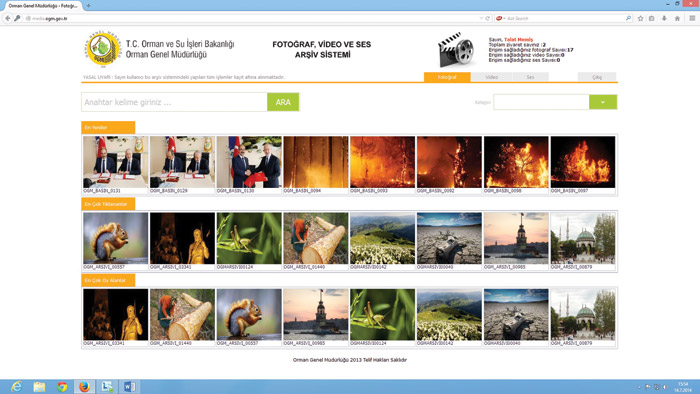This screenshot has width=700, height=394.
Task: Open File Explorer from the taskbar
Action: click(39, 386)
